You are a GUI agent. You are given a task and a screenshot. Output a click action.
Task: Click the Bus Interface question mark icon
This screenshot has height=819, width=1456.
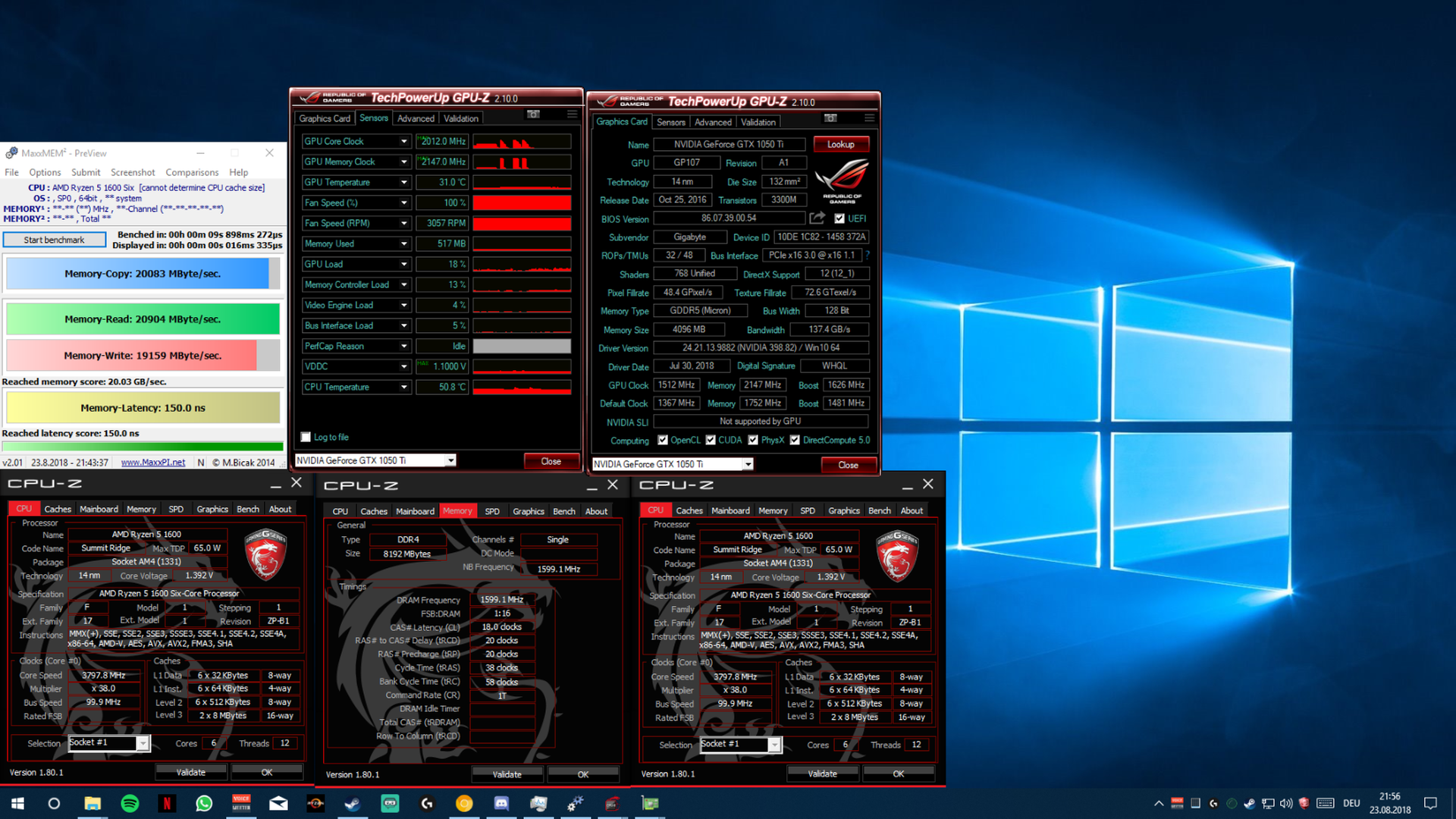click(868, 256)
